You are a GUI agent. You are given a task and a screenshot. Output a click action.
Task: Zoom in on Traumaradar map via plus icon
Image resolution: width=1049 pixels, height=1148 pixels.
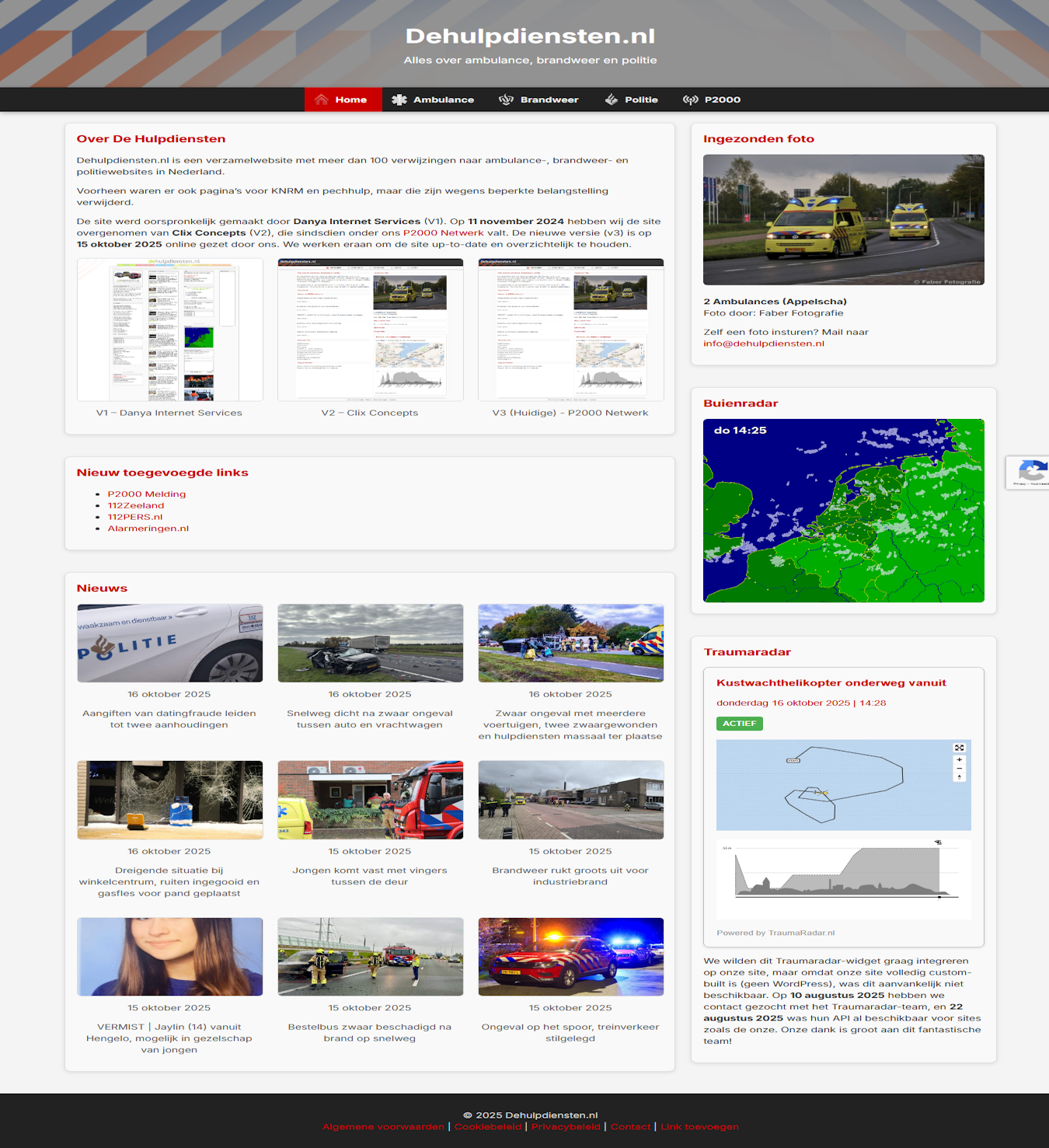tap(959, 759)
